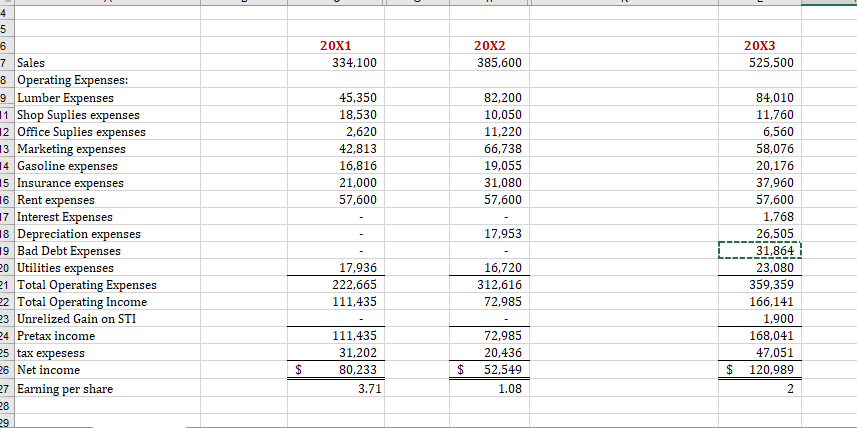This screenshot has height=428, width=857.
Task: Select the 20X1 column header cell
Action: click(336, 45)
